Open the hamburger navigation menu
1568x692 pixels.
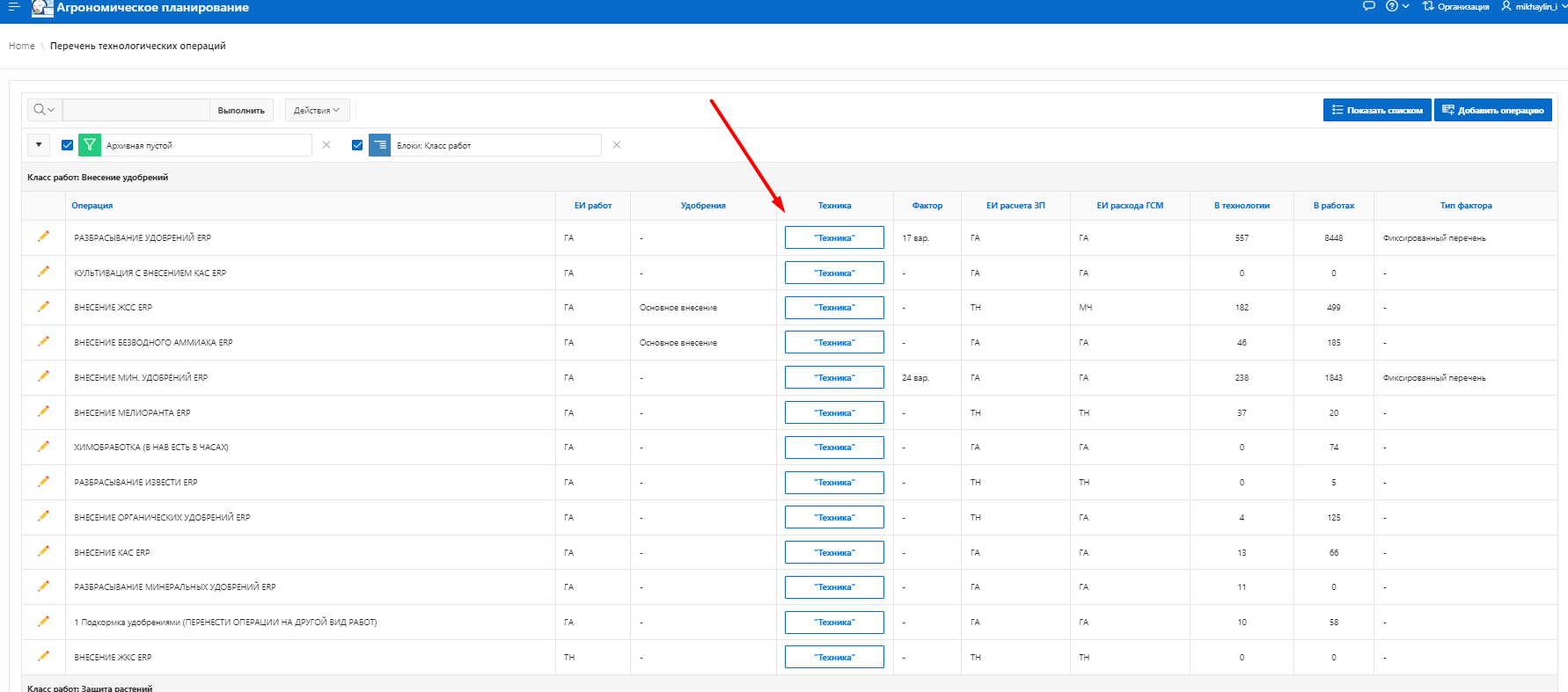[13, 6]
